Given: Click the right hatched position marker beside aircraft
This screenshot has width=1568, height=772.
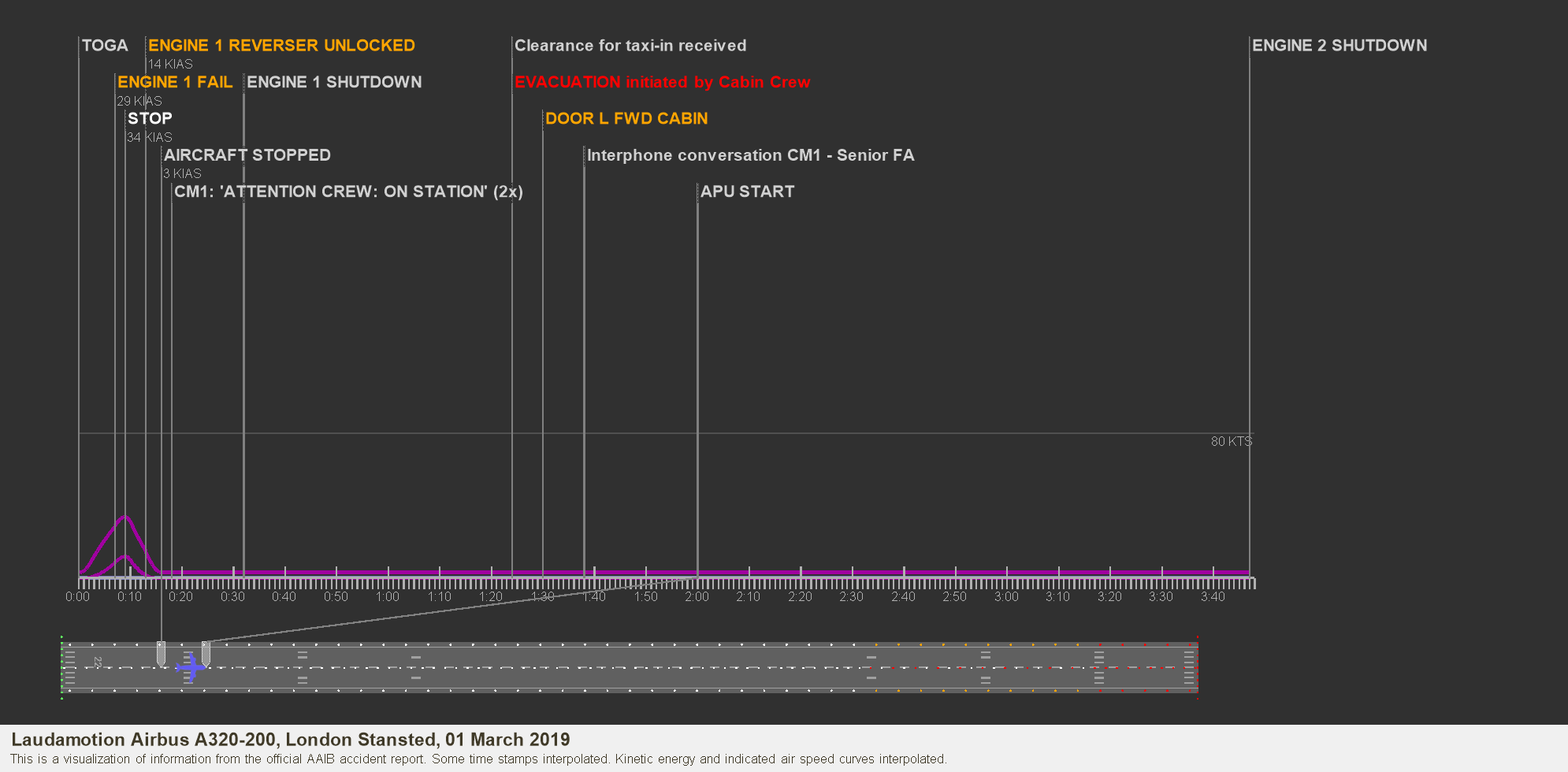Looking at the screenshot, I should (x=206, y=652).
